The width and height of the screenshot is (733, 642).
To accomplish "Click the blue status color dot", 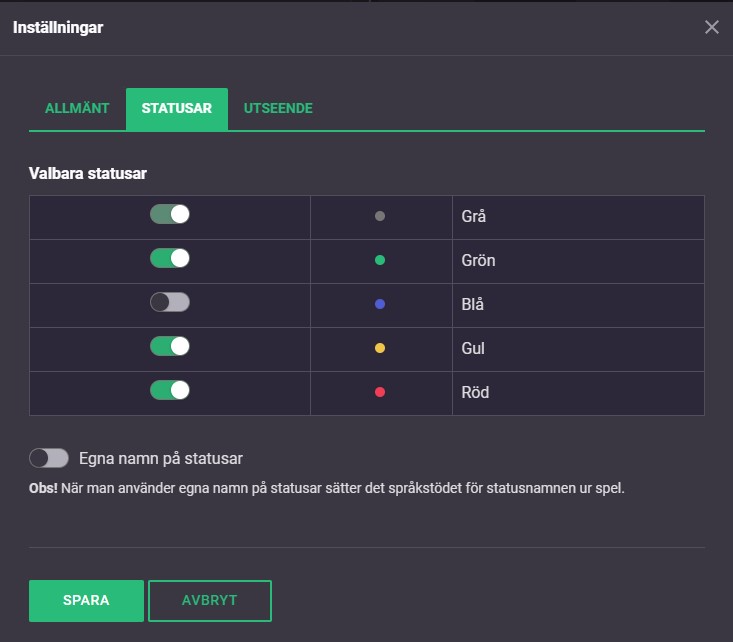I will pyautogui.click(x=380, y=304).
